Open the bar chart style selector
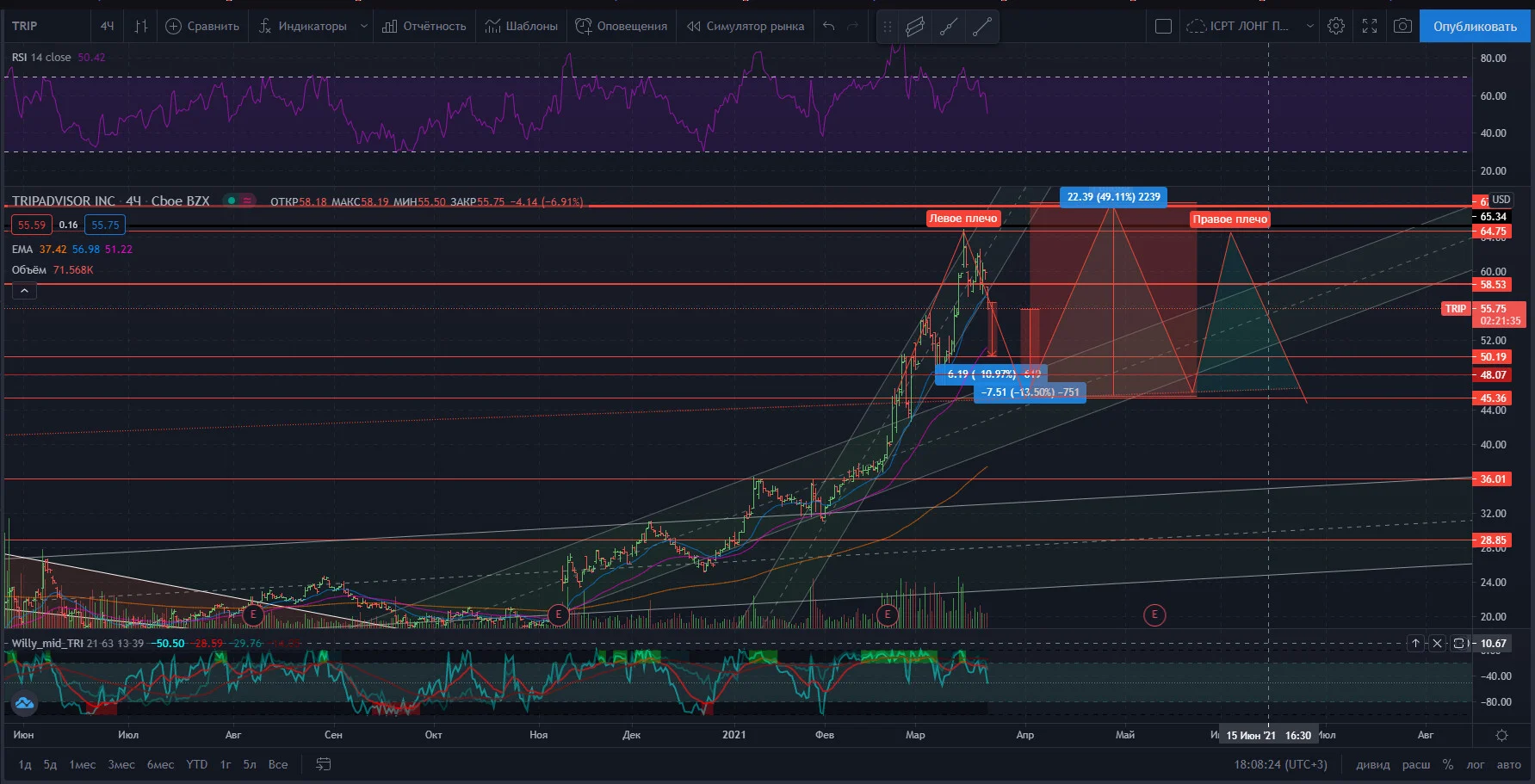The image size is (1535, 784). tap(141, 26)
